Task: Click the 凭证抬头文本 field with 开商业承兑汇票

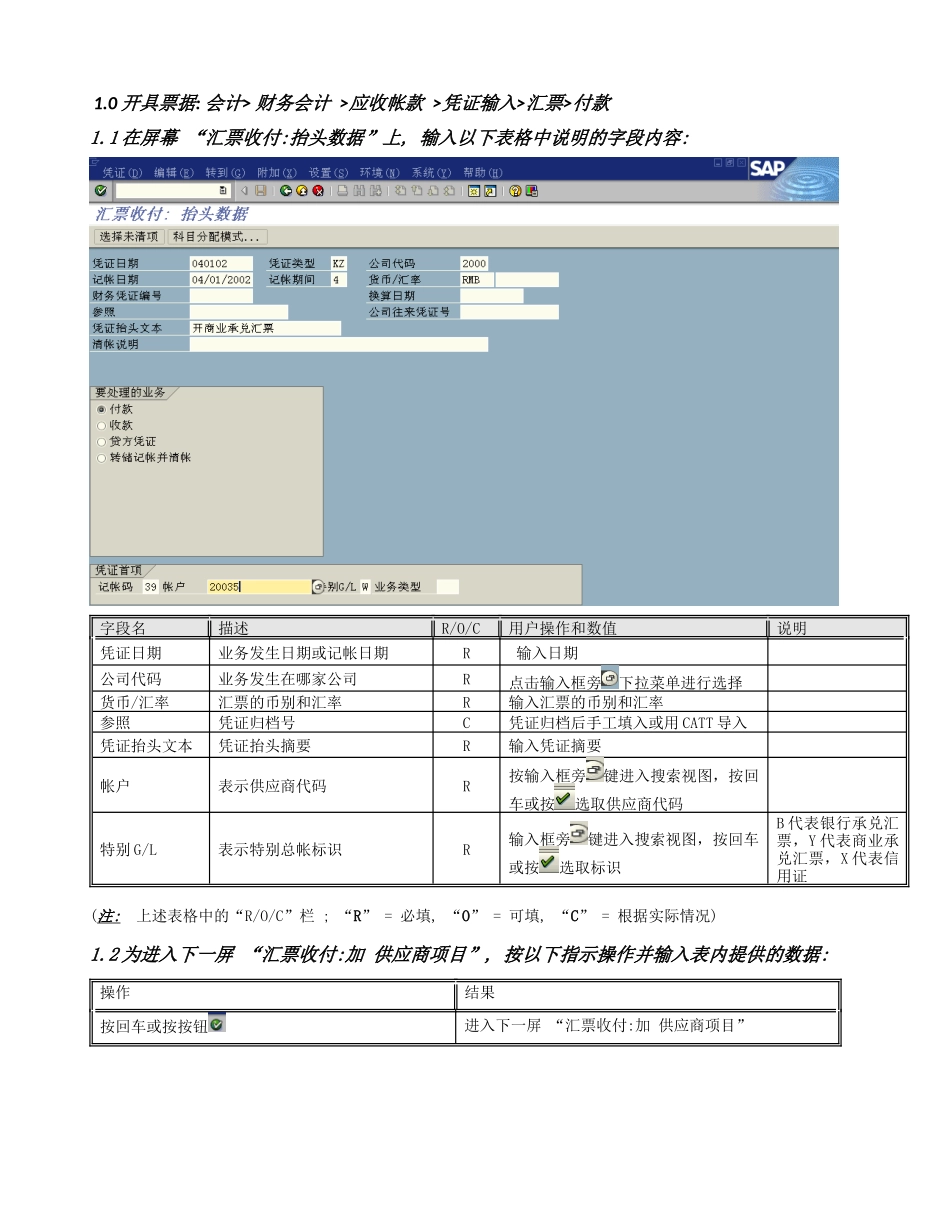Action: point(265,328)
